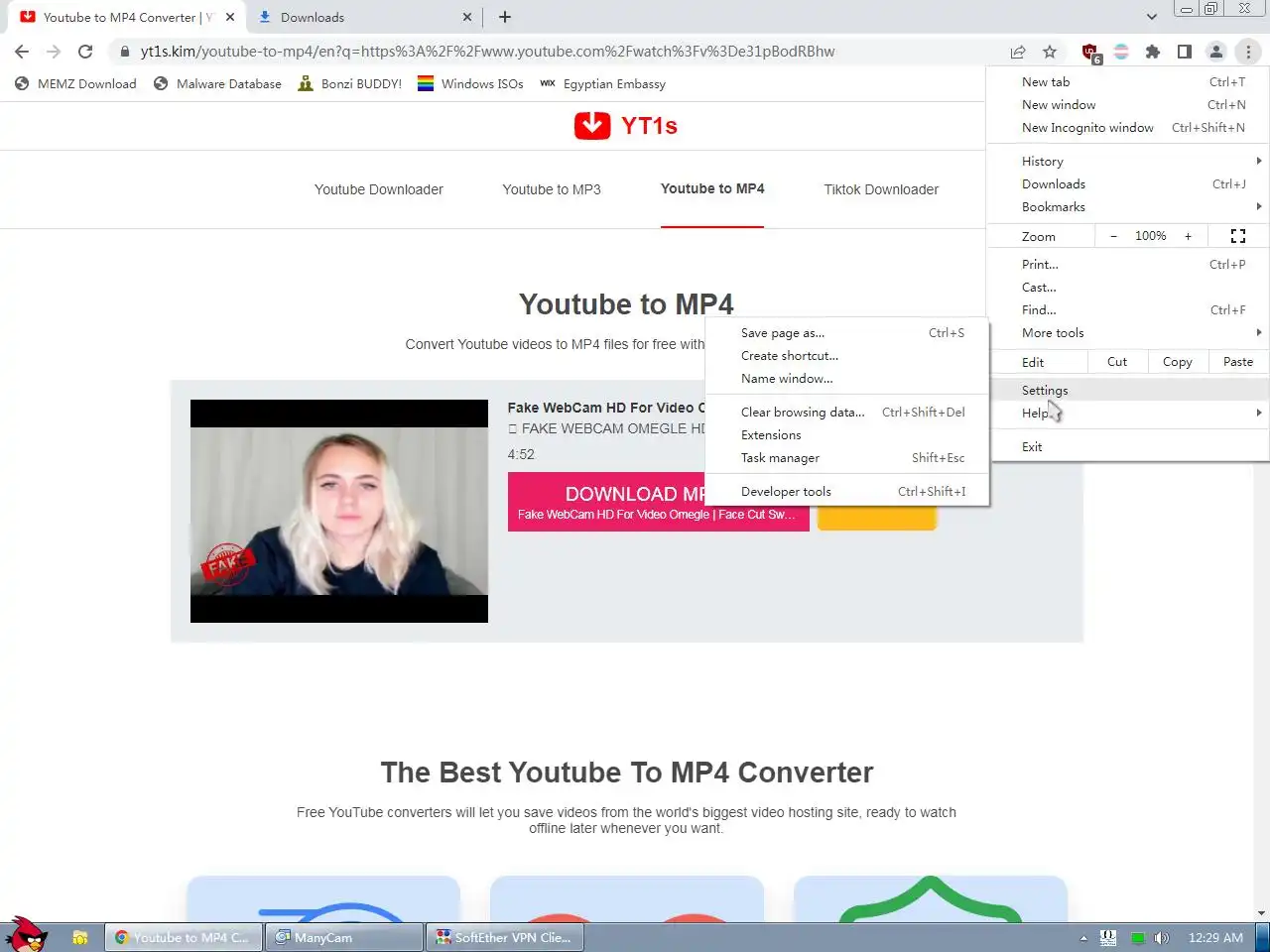1270x952 pixels.
Task: Select New Incognito window
Action: pos(1128,128)
